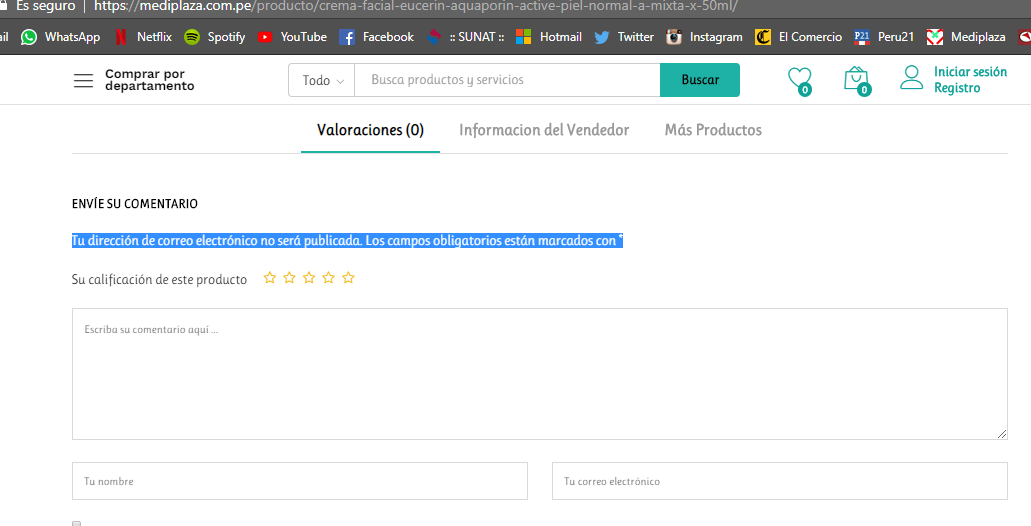Click Comprar por departamento label
1031x526 pixels.
click(150, 80)
